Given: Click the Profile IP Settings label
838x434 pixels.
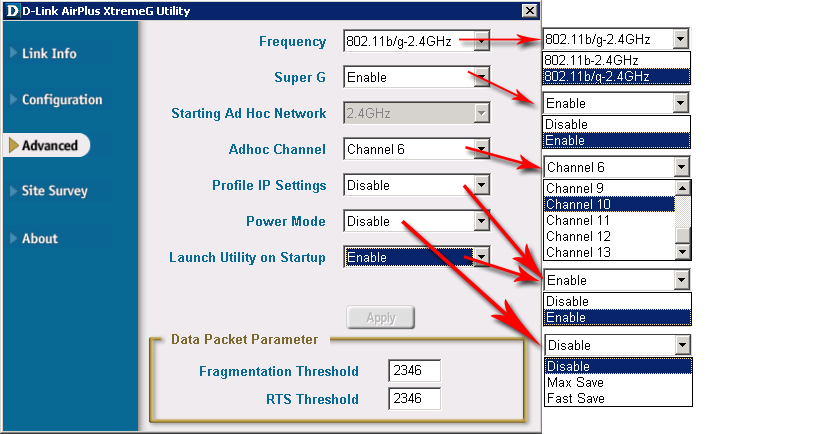Looking at the screenshot, I should (x=269, y=185).
